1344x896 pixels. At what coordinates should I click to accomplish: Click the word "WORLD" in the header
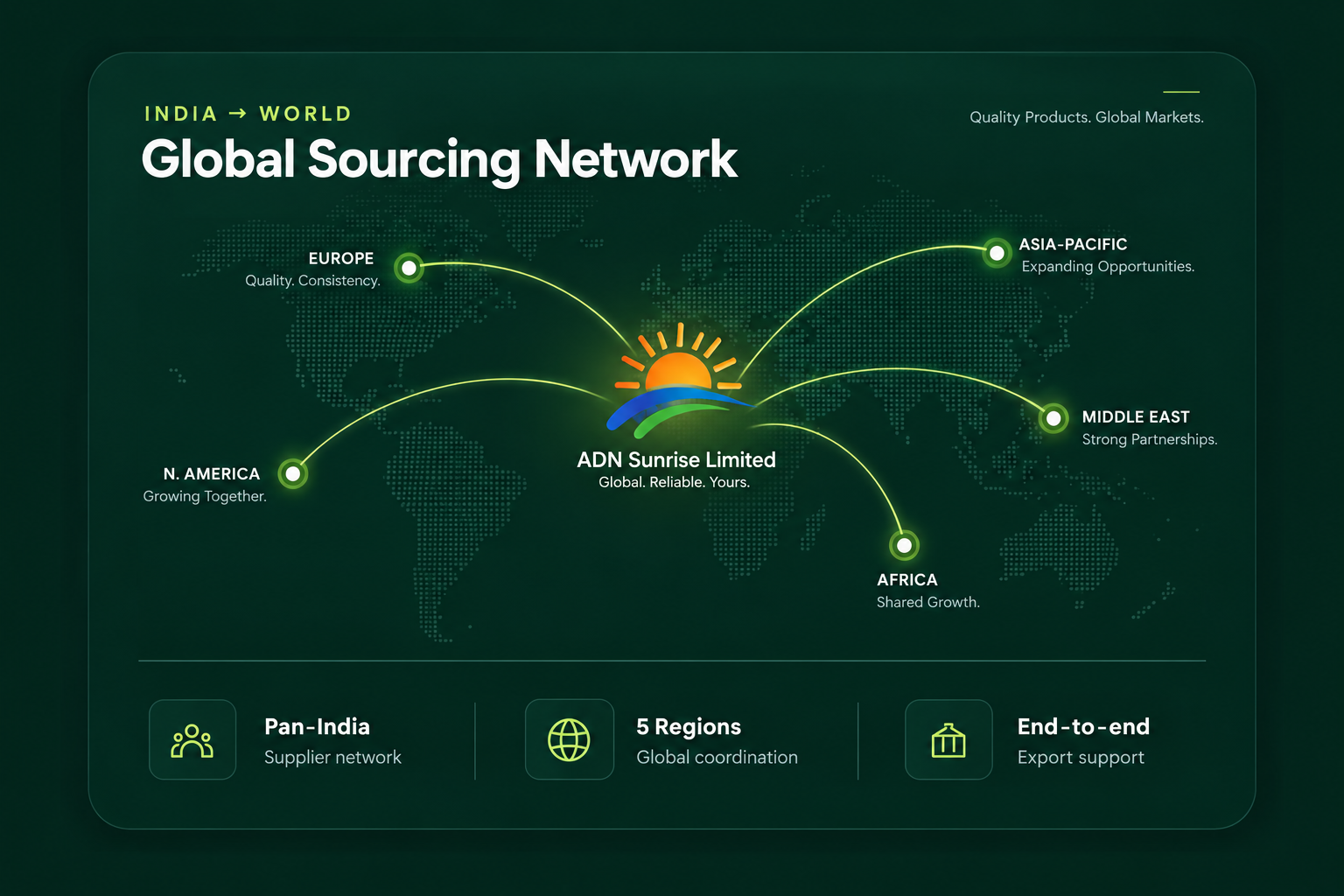point(305,114)
